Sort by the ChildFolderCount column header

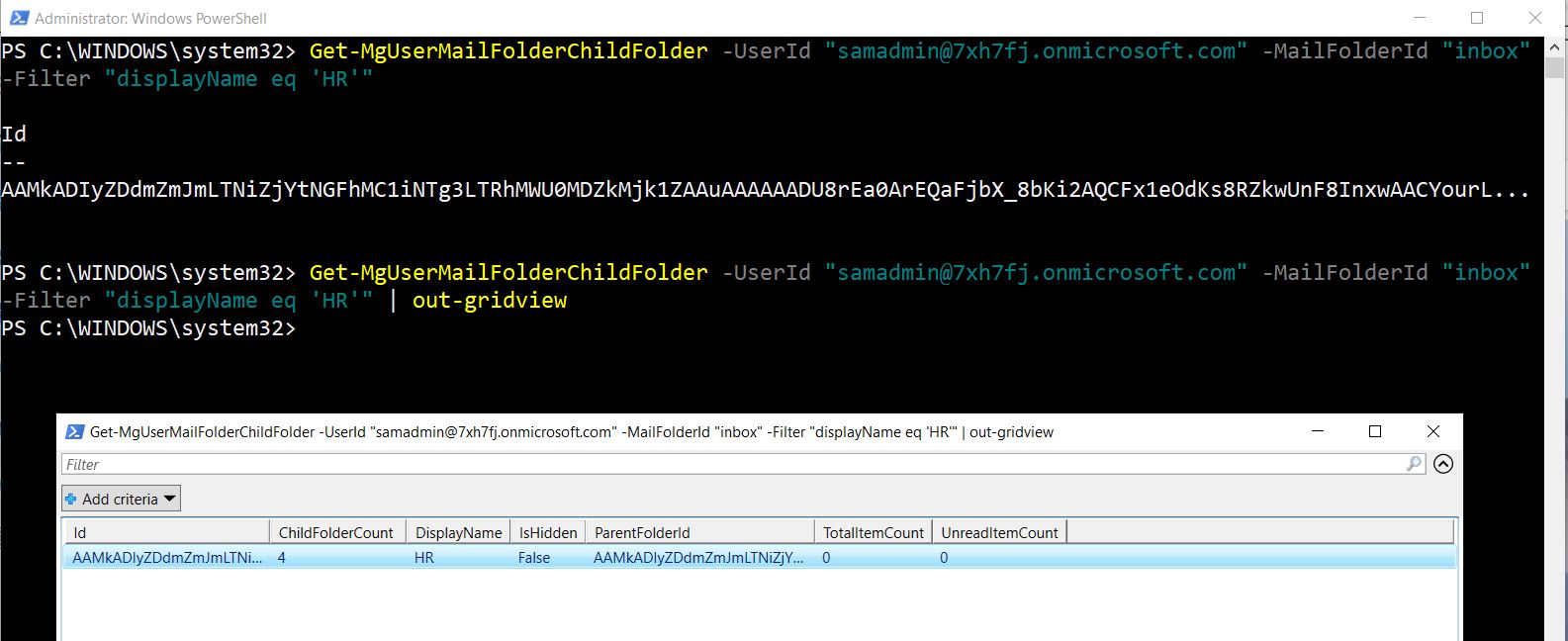(336, 532)
